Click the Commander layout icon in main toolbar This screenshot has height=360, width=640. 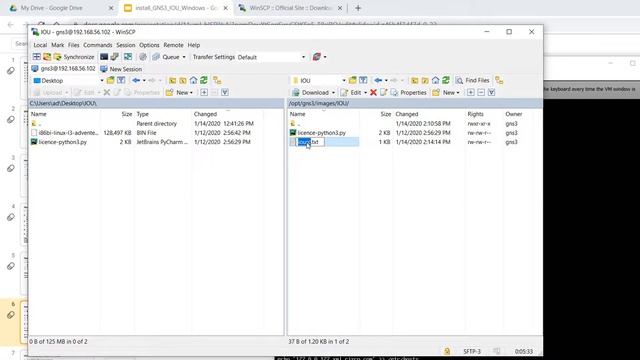(37, 57)
